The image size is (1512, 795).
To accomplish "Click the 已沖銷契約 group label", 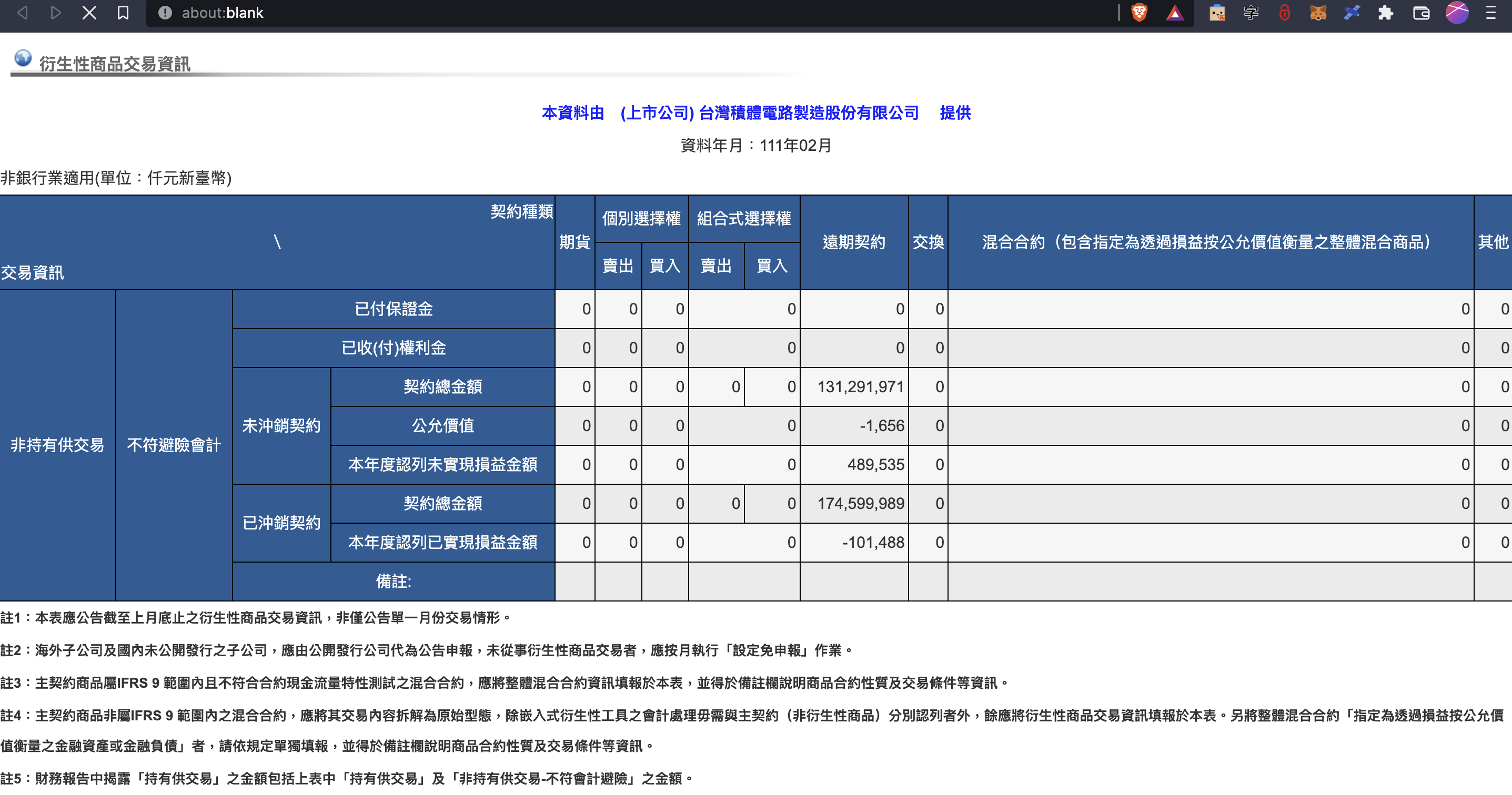I will point(281,522).
